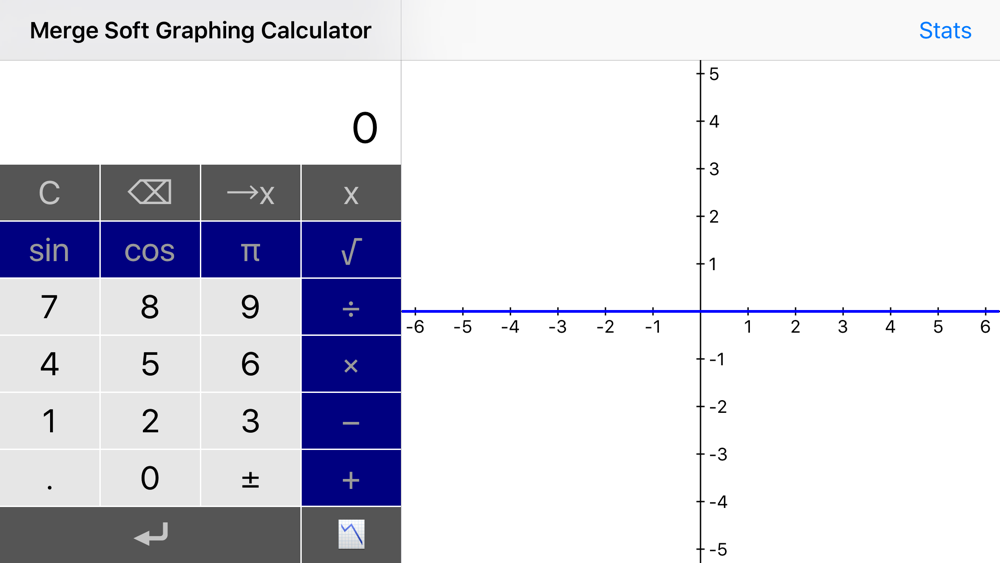1000x563 pixels.
Task: Tap the subtraction minus key
Action: click(351, 421)
